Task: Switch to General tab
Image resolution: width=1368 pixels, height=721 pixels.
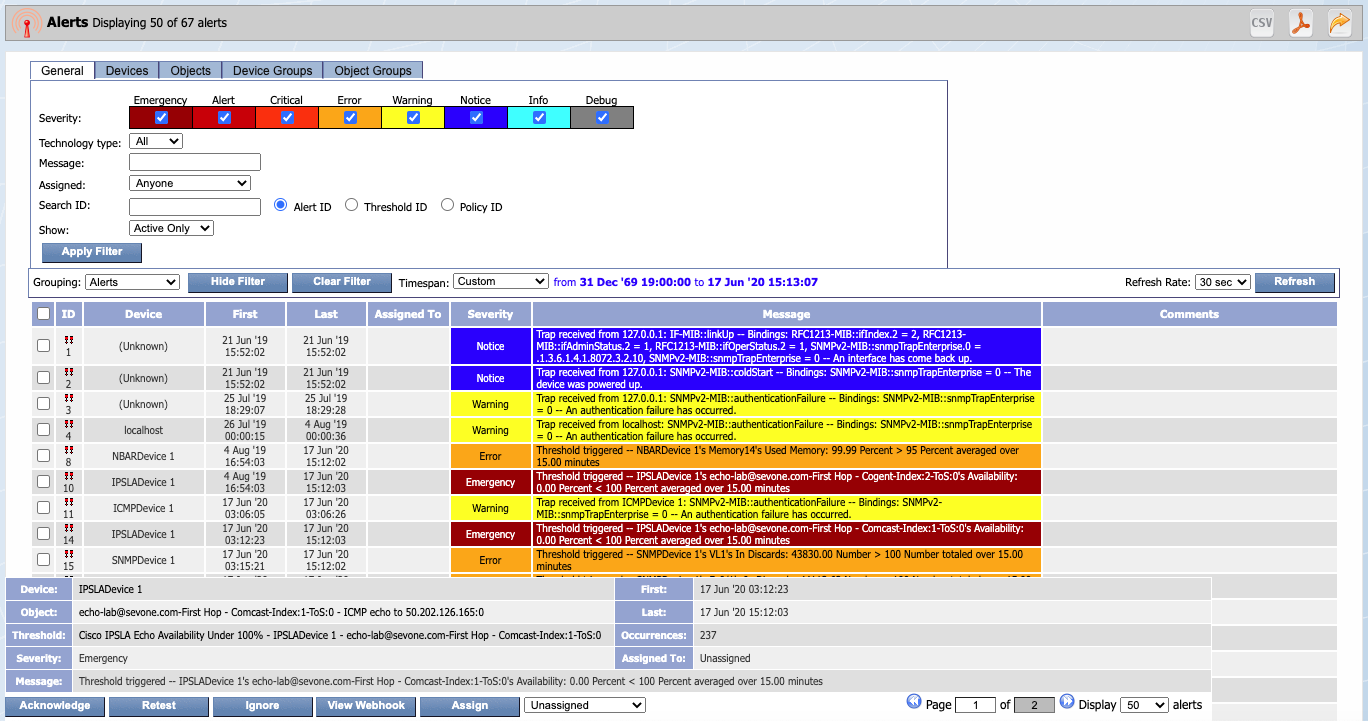Action: [62, 70]
